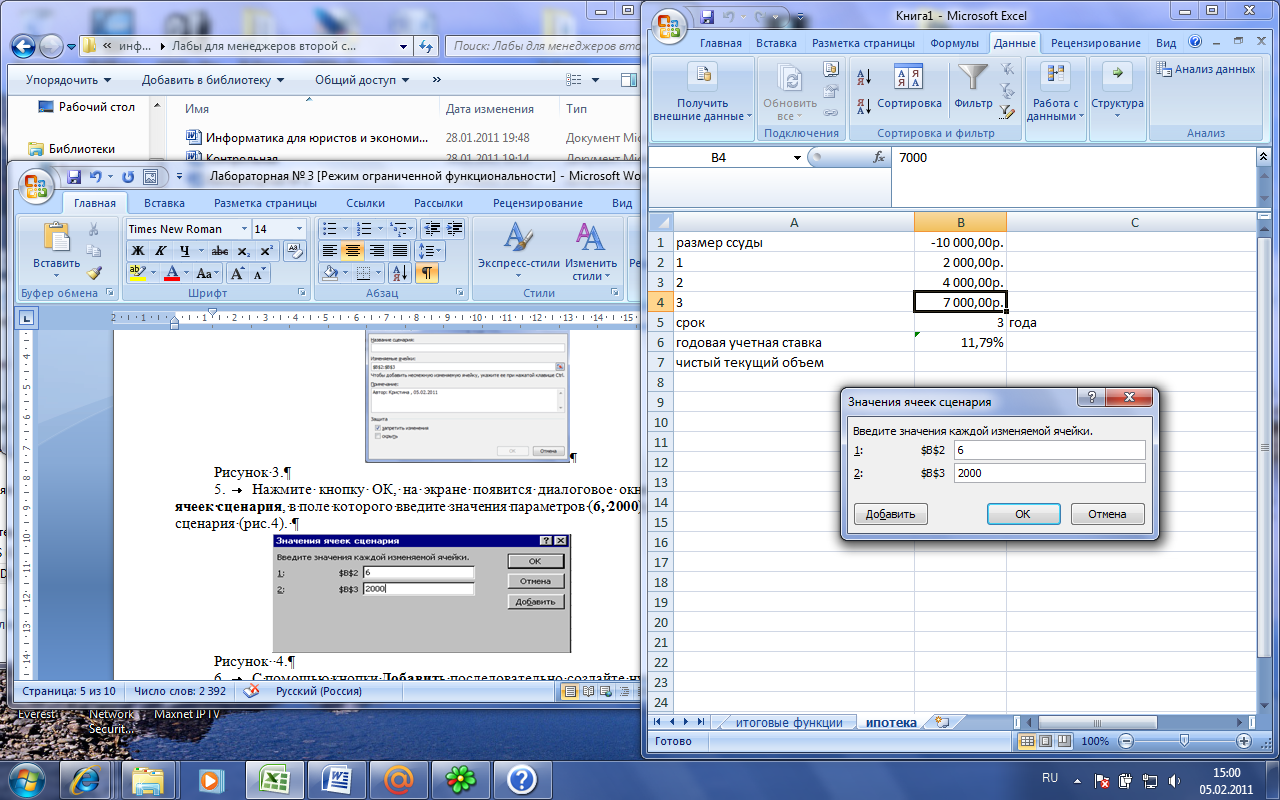Justify paragraph text in Word
This screenshot has width=1280, height=800.
[x=399, y=251]
